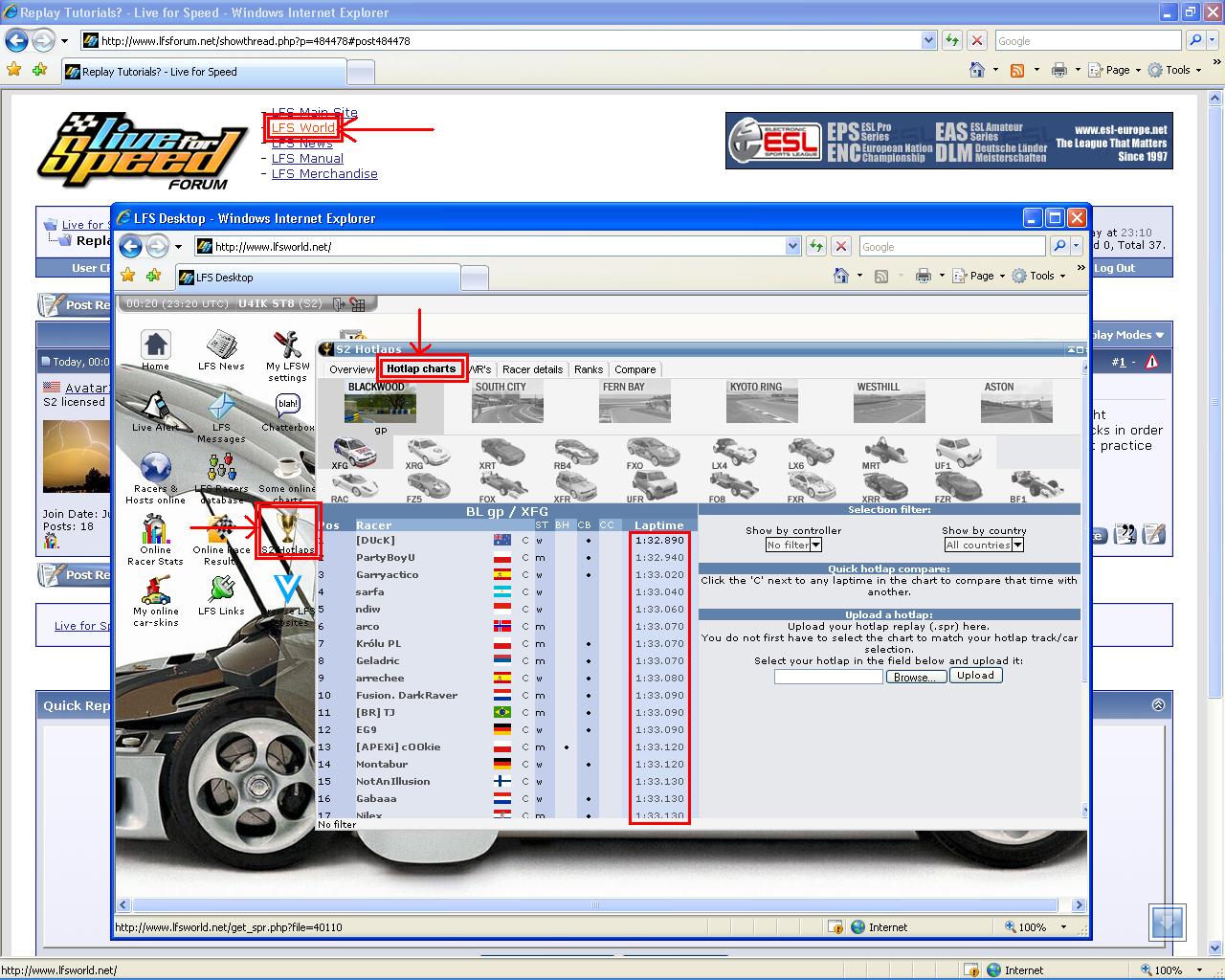
Task: Click racer name PartyBoyU
Action: [386, 558]
